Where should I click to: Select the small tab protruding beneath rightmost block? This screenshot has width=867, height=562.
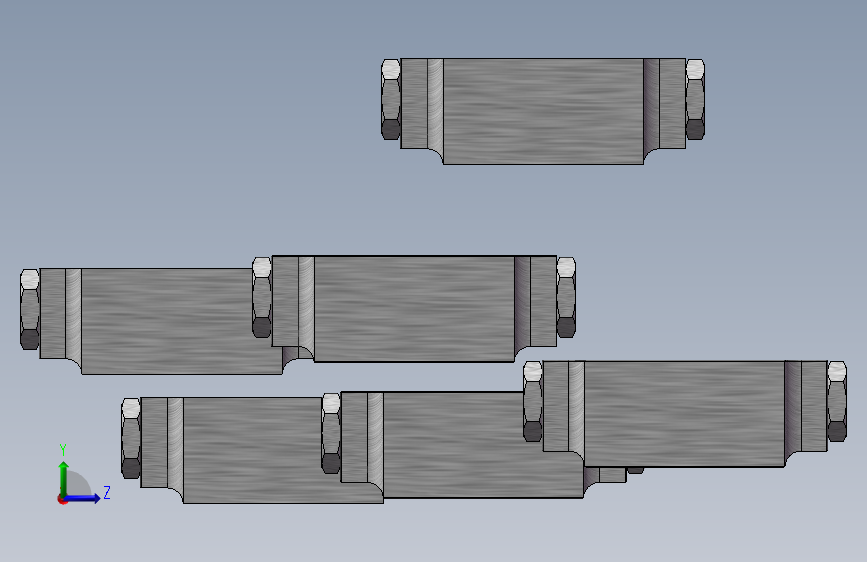pyautogui.click(x=613, y=475)
